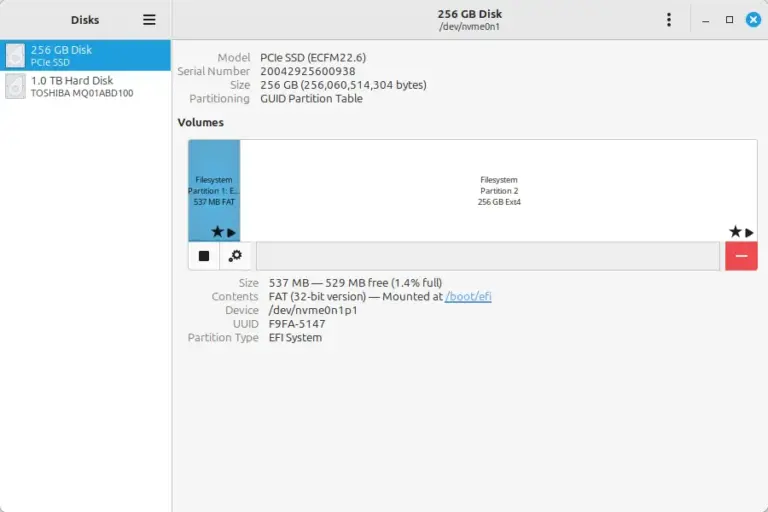Click the star icon on Partition 2
This screenshot has height=512, width=768.
[x=735, y=232]
